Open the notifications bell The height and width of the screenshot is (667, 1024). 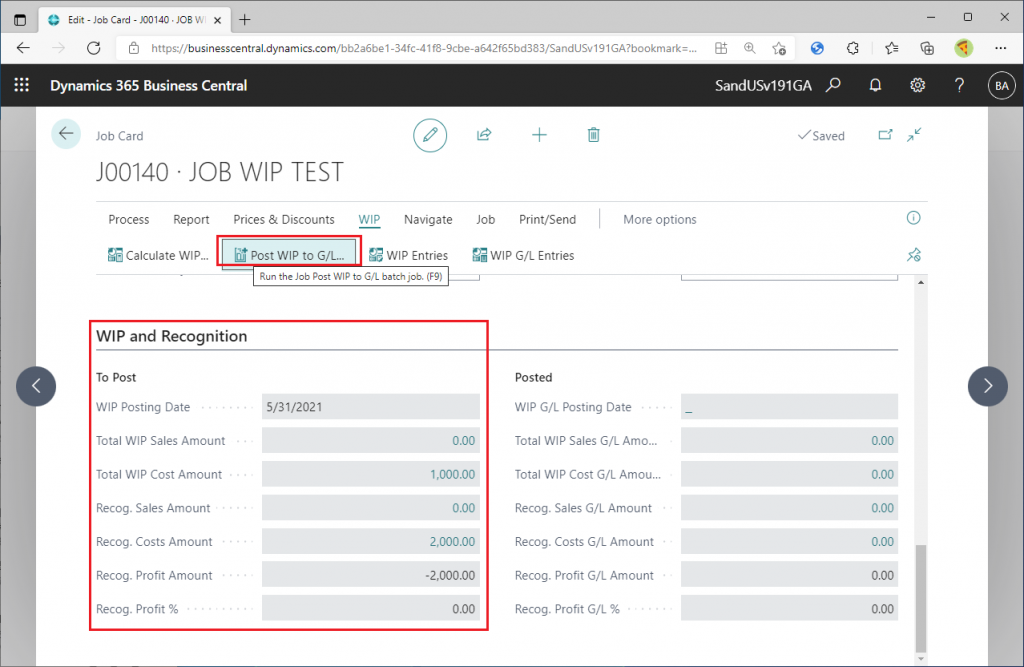click(x=875, y=85)
